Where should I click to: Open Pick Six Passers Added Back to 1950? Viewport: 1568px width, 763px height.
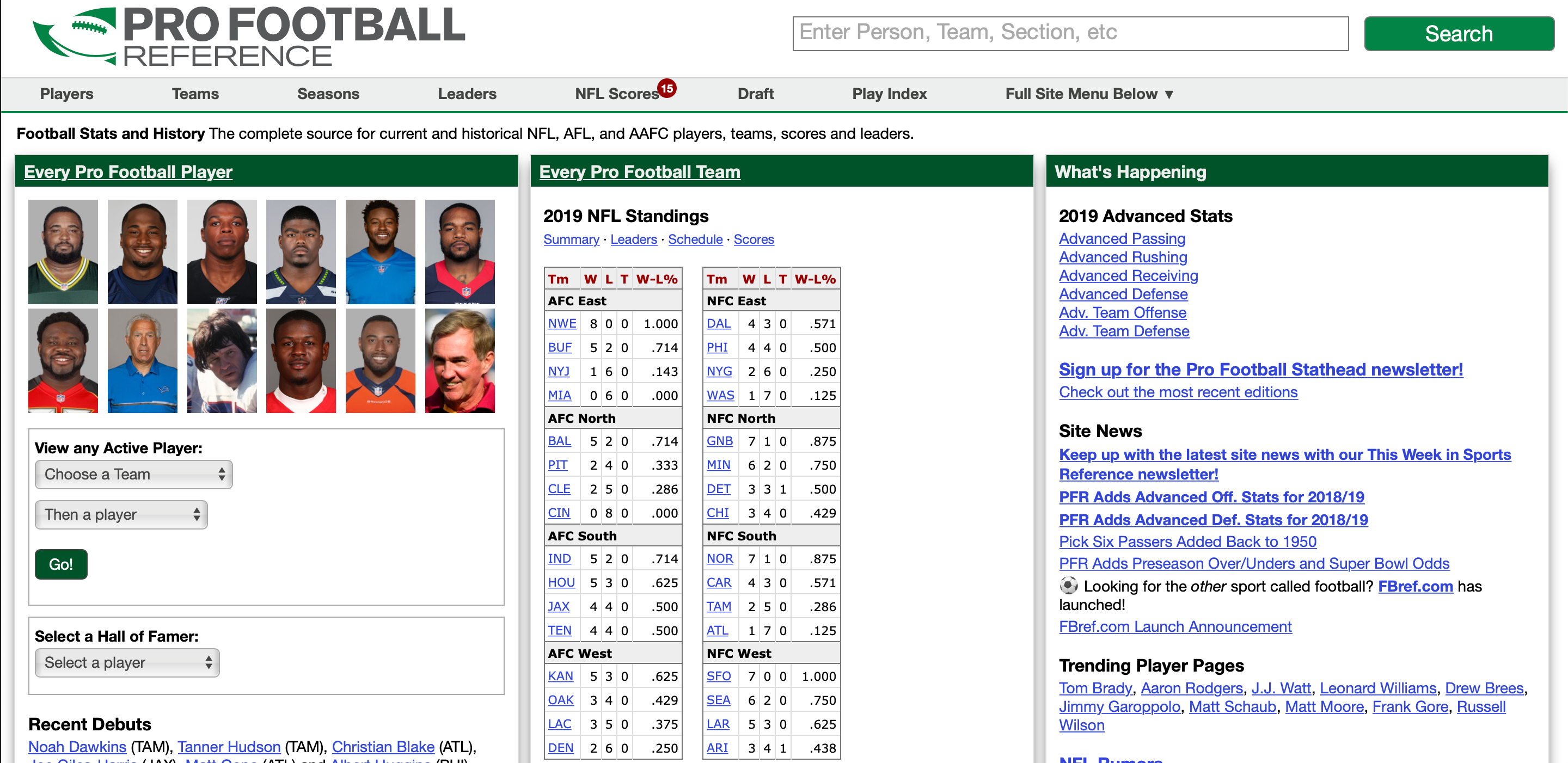tap(1187, 542)
